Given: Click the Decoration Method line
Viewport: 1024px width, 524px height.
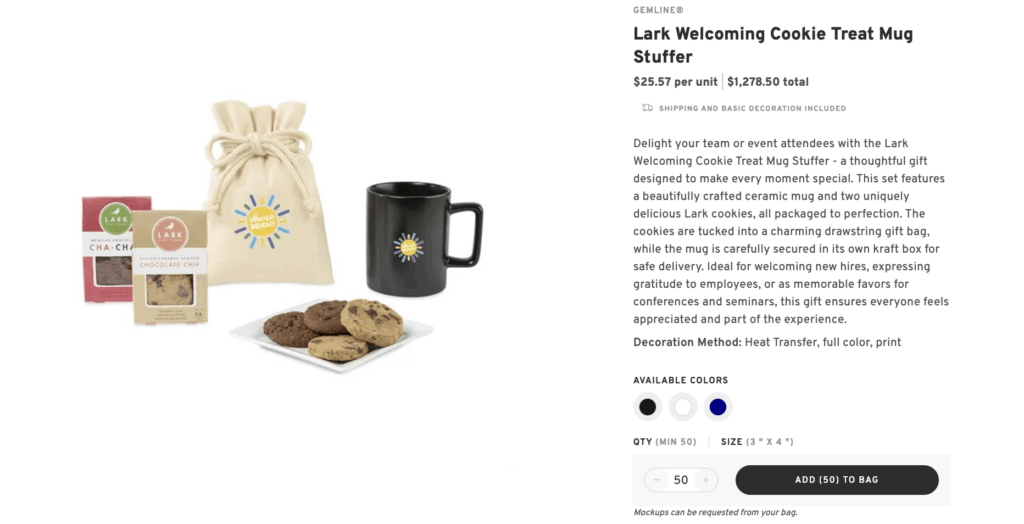Looking at the screenshot, I should (767, 342).
